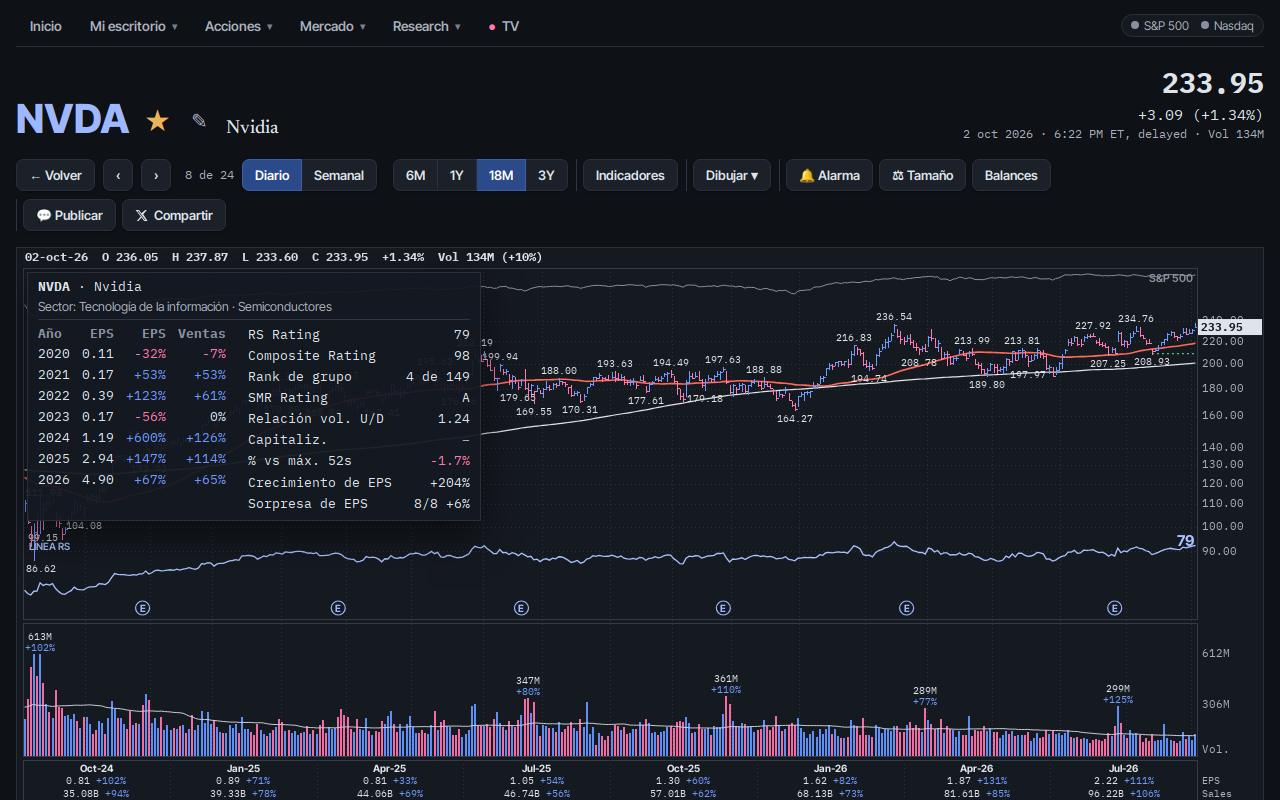The image size is (1280, 800).
Task: Click the Nasdaq index indicator
Action: [1227, 26]
